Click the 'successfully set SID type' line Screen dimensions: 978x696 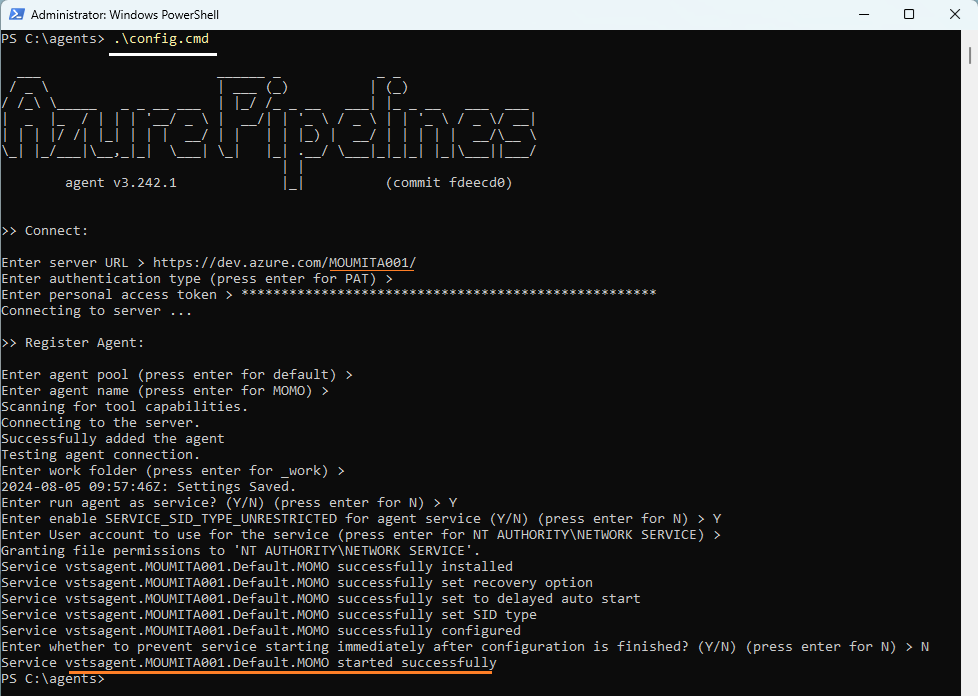269,615
